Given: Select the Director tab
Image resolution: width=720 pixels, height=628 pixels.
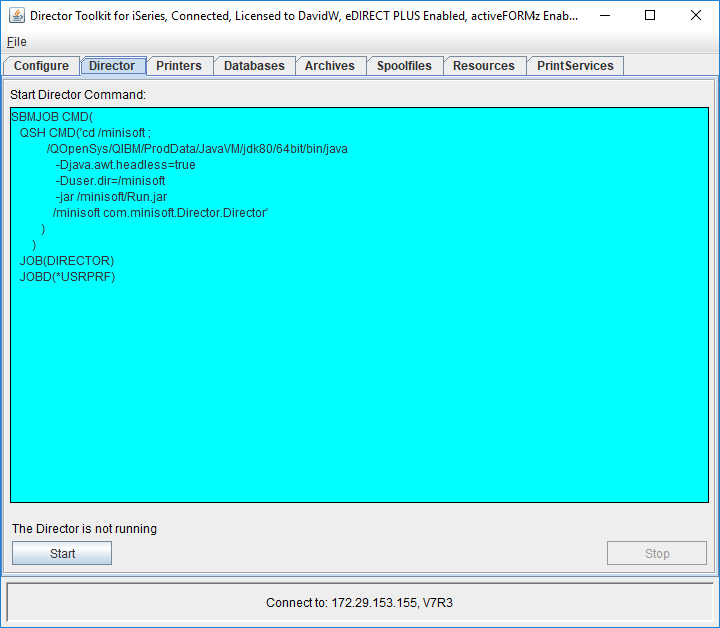Looking at the screenshot, I should 112,66.
